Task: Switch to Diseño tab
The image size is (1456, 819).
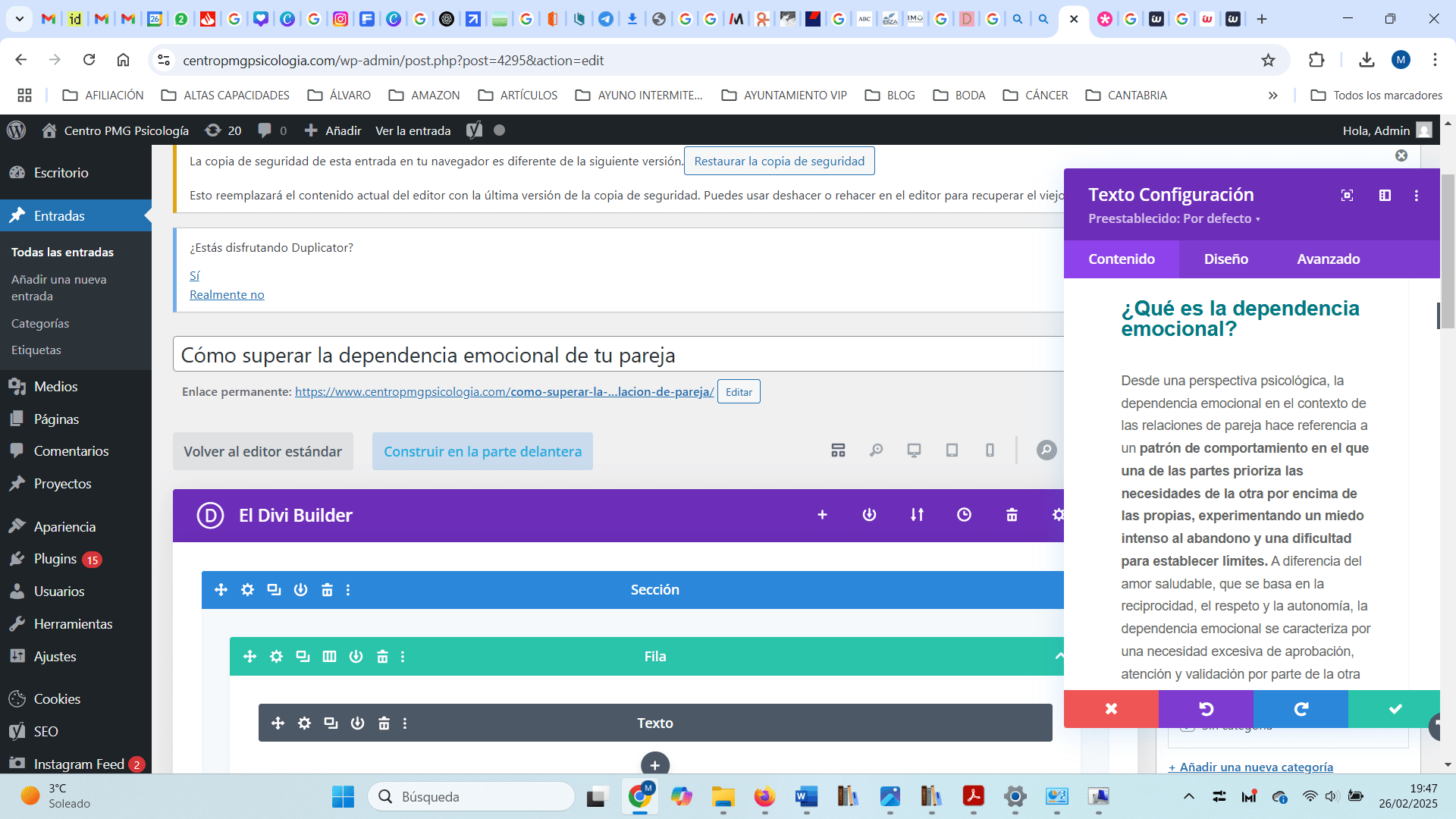Action: 1226,259
